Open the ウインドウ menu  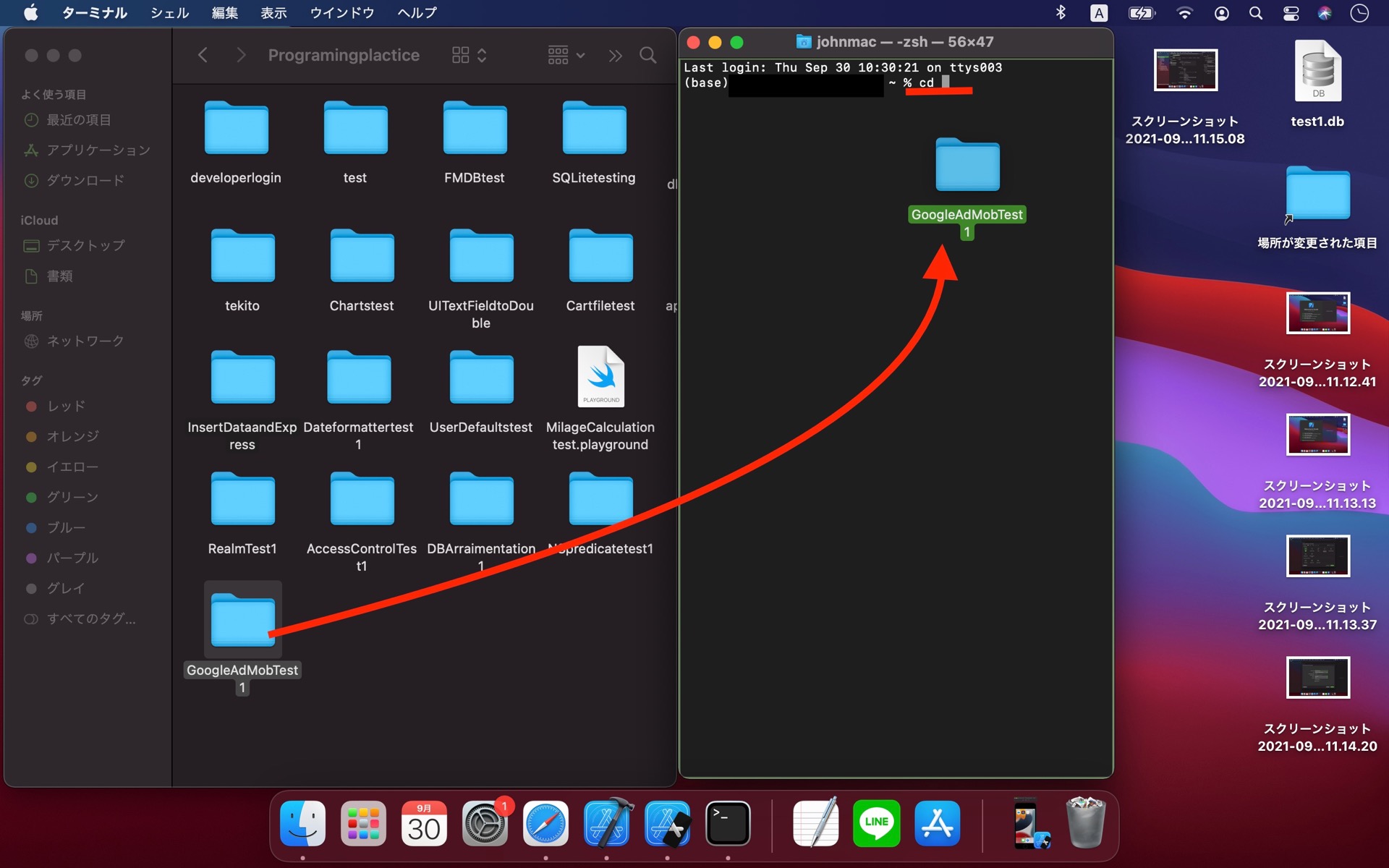pos(342,13)
